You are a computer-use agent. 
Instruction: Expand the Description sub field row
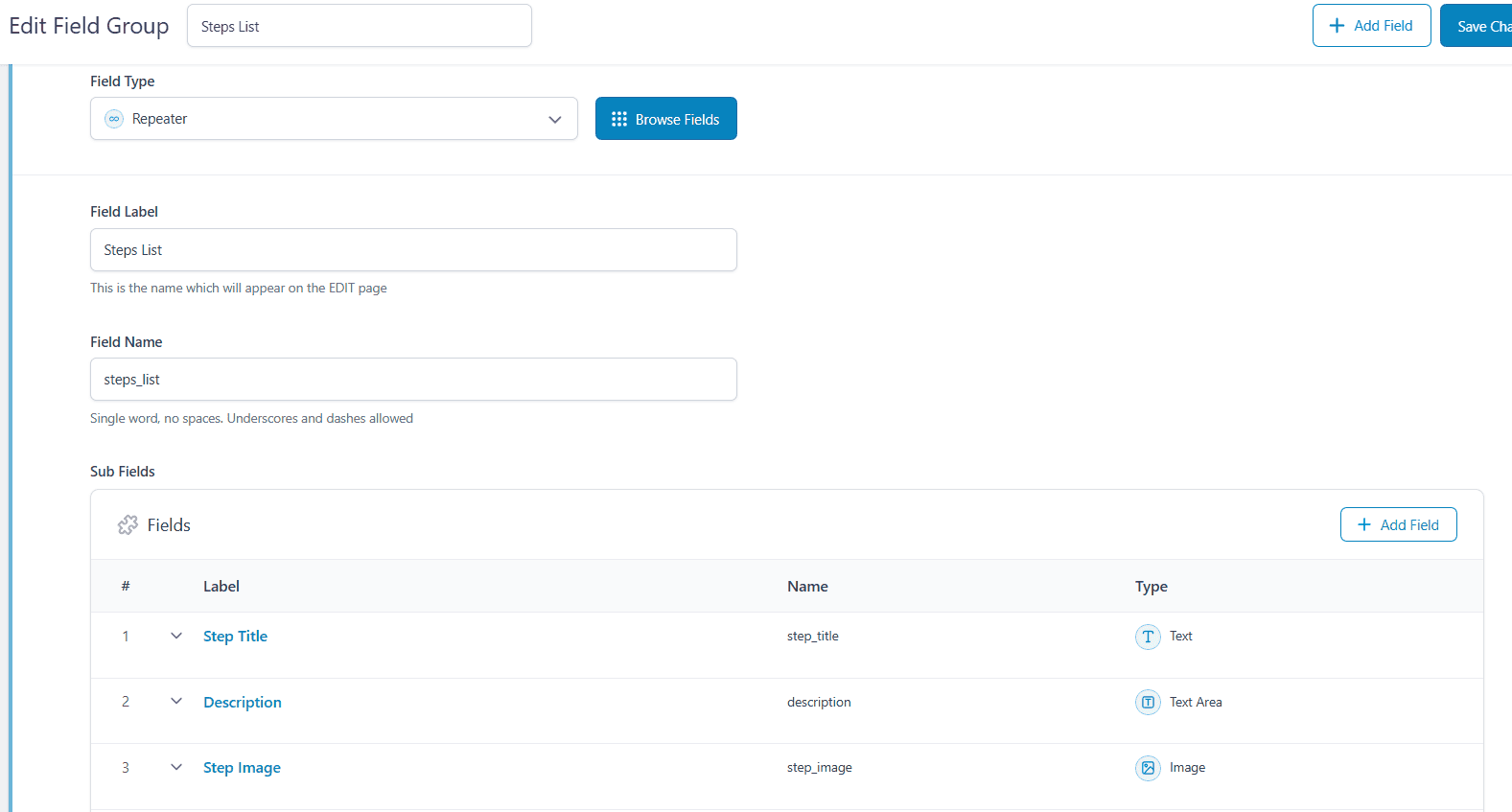click(176, 702)
